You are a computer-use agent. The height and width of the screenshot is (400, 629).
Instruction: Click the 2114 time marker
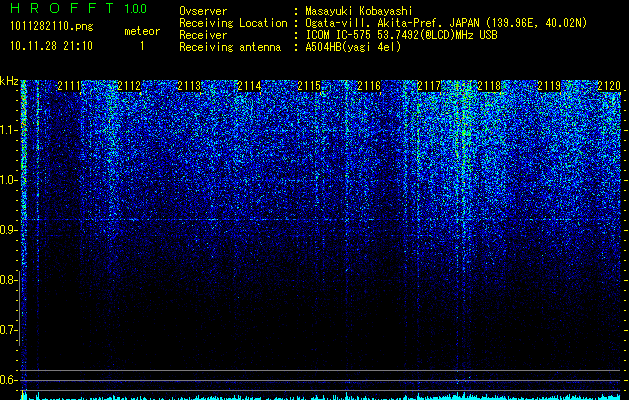click(249, 86)
